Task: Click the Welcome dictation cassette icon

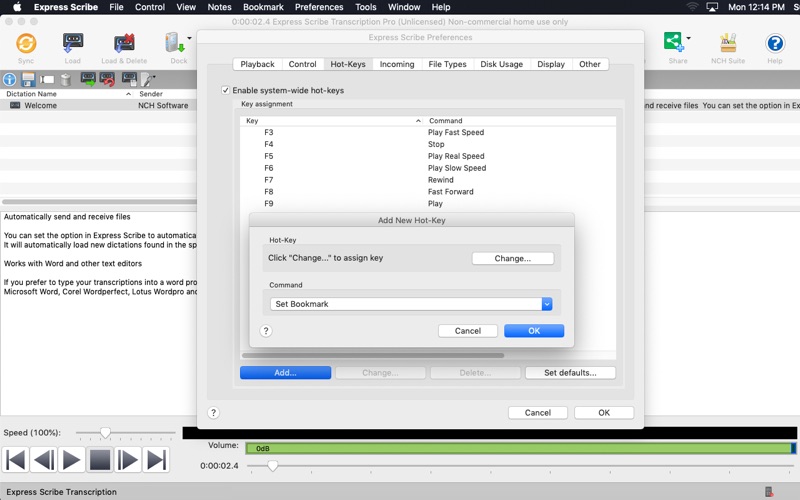Action: click(x=15, y=105)
